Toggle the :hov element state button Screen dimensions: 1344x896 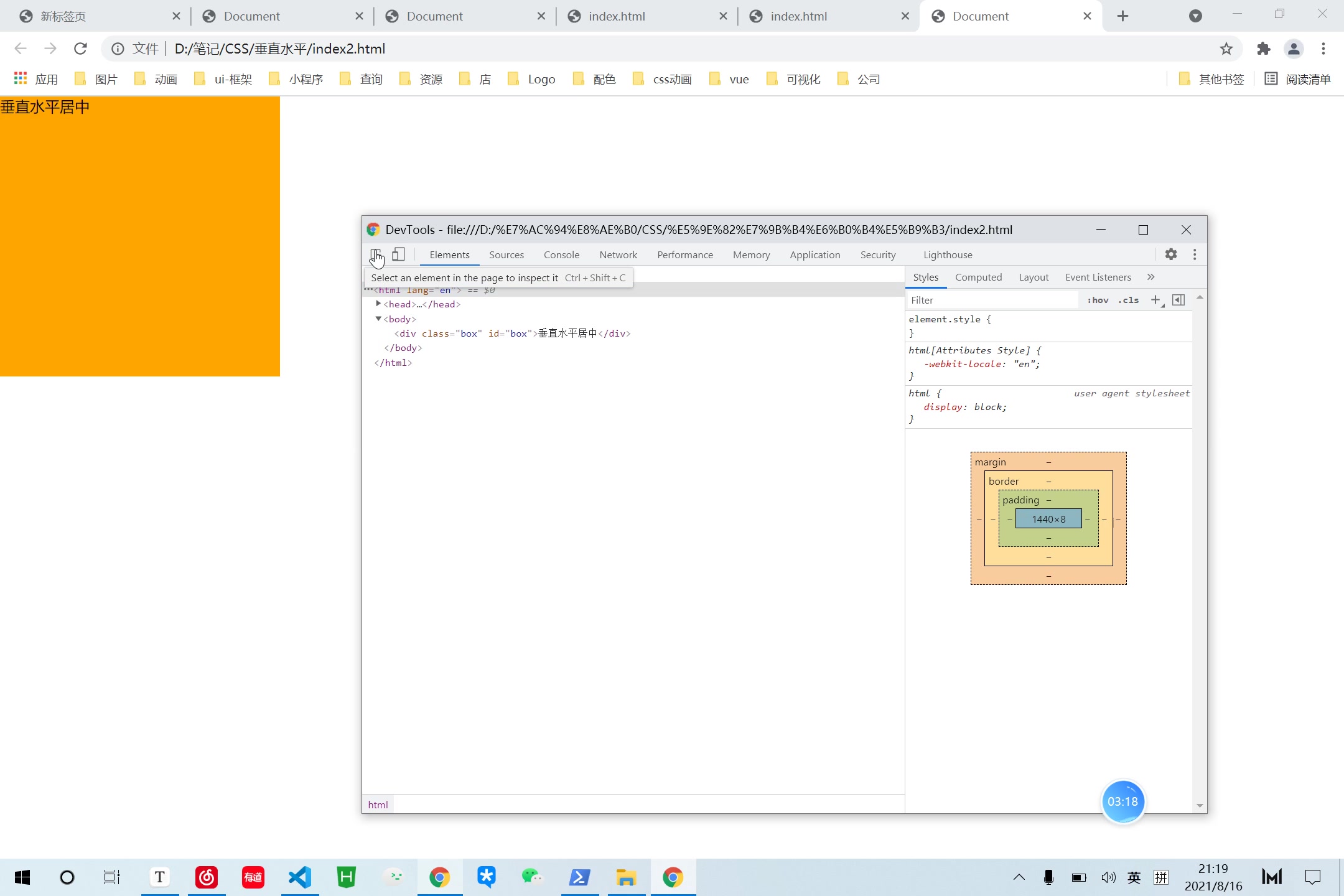(x=1098, y=300)
